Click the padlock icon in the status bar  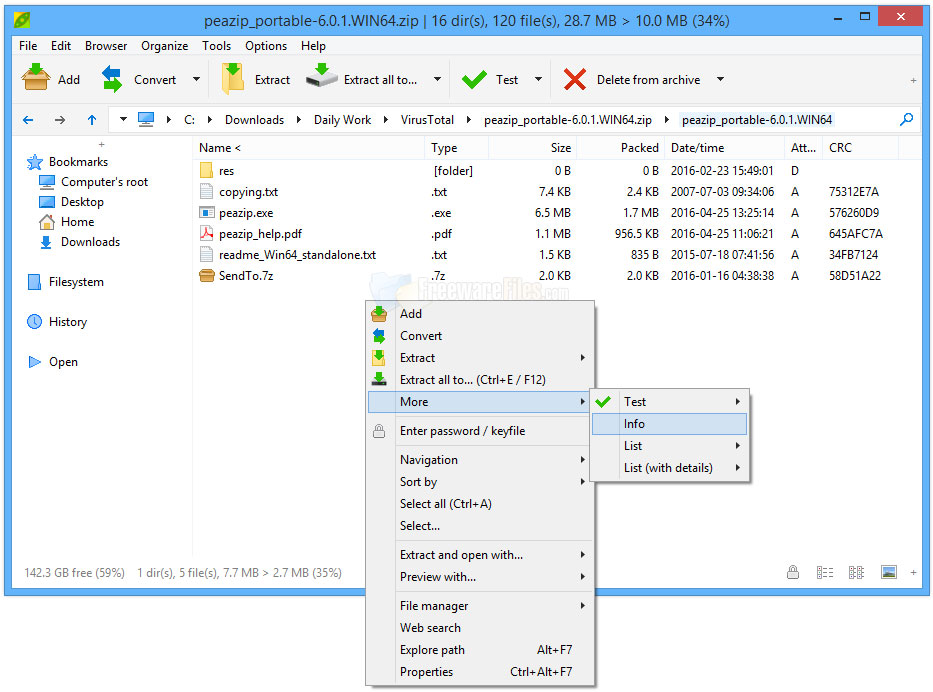(x=793, y=572)
